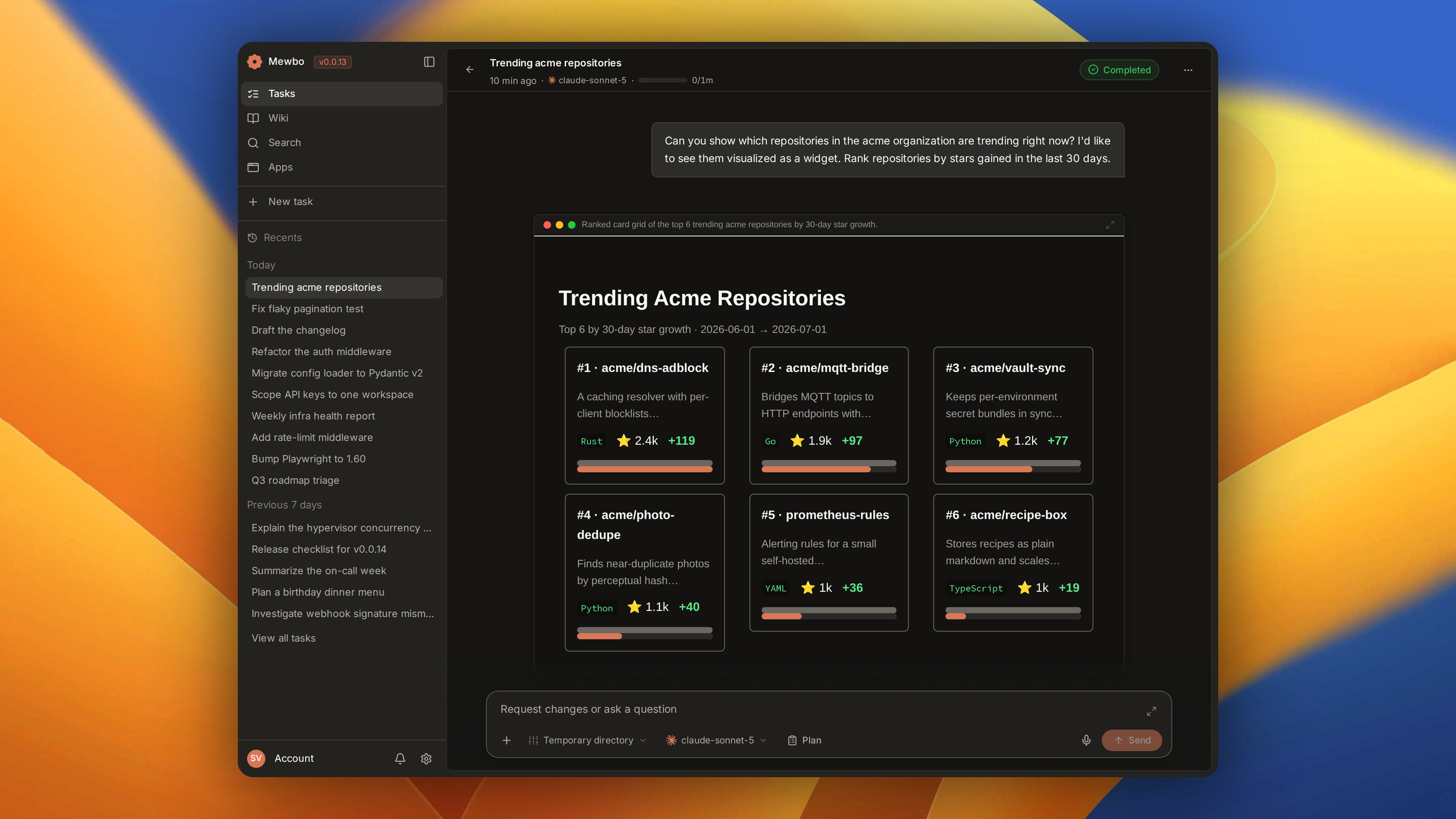
Task: Open Release checklist for v0.0.14 task
Action: pyautogui.click(x=344, y=550)
